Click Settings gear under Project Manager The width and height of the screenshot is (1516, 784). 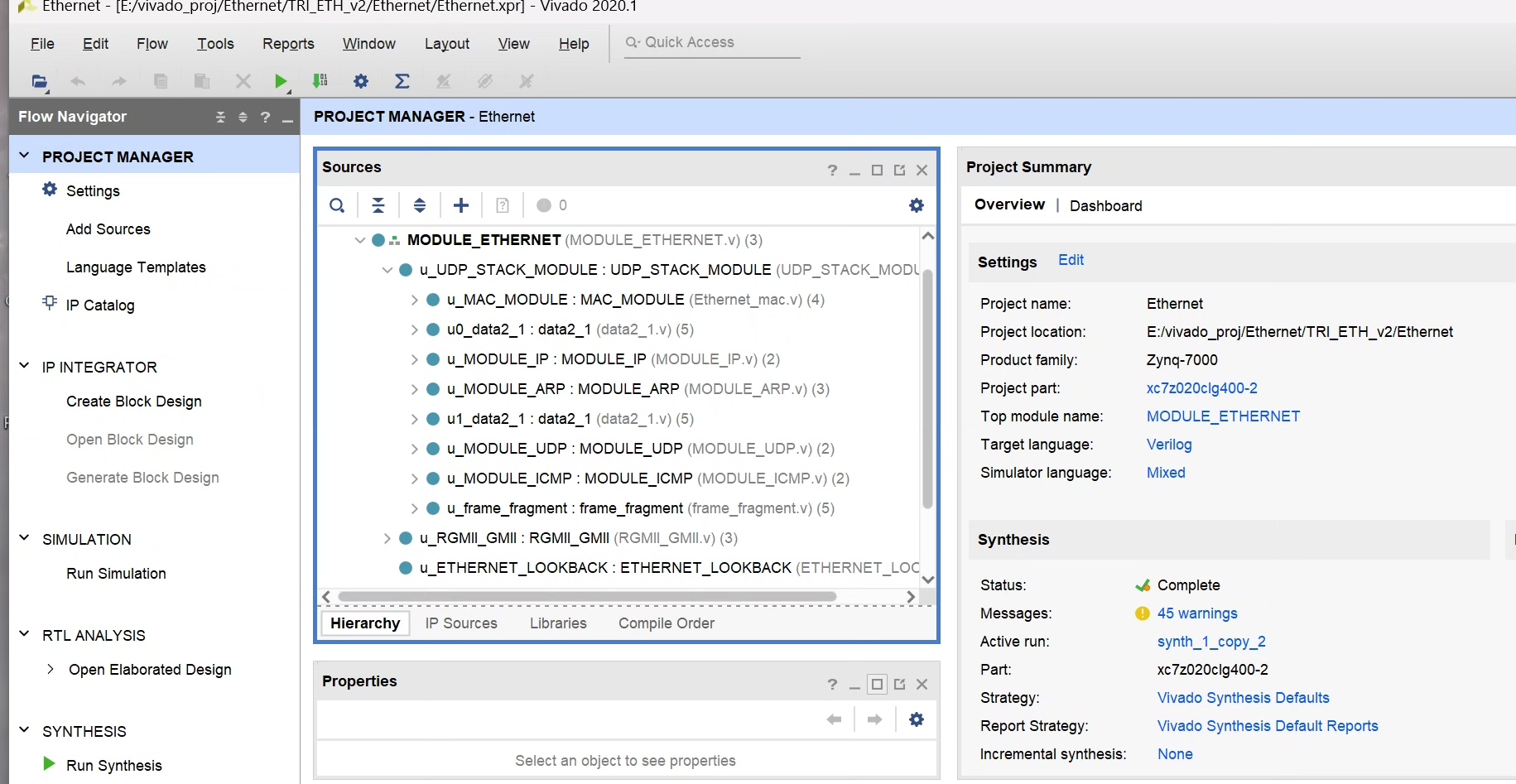coord(50,190)
